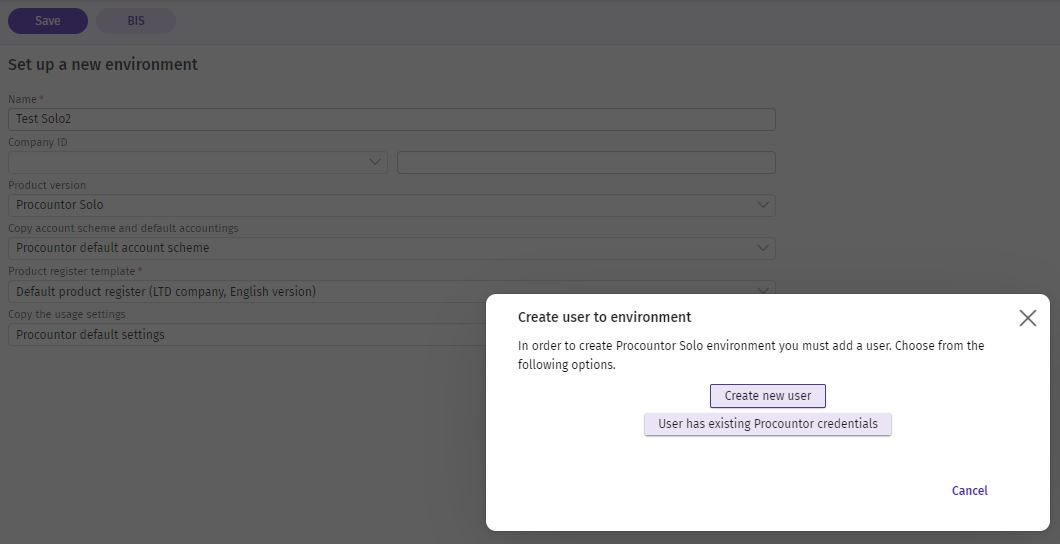The image size is (1060, 544).
Task: Cancel the create user dialog
Action: pos(969,491)
